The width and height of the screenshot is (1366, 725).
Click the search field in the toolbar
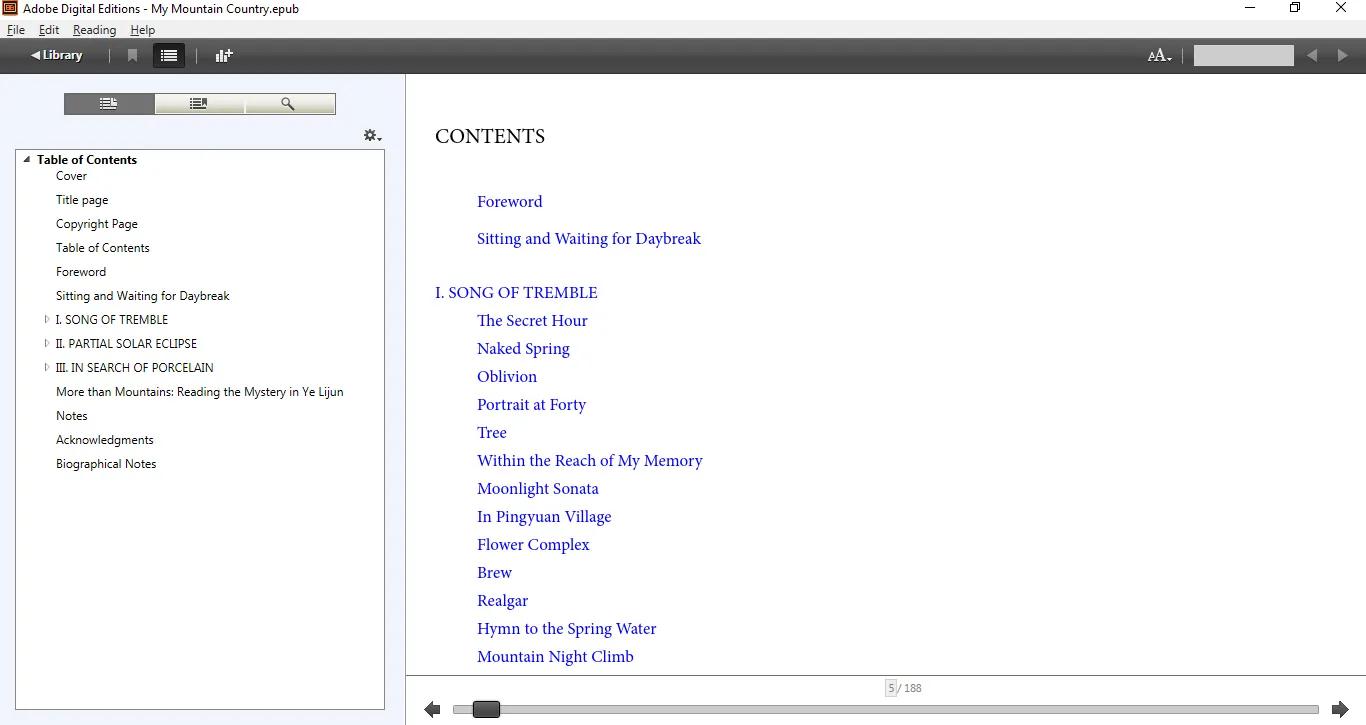pos(1243,56)
